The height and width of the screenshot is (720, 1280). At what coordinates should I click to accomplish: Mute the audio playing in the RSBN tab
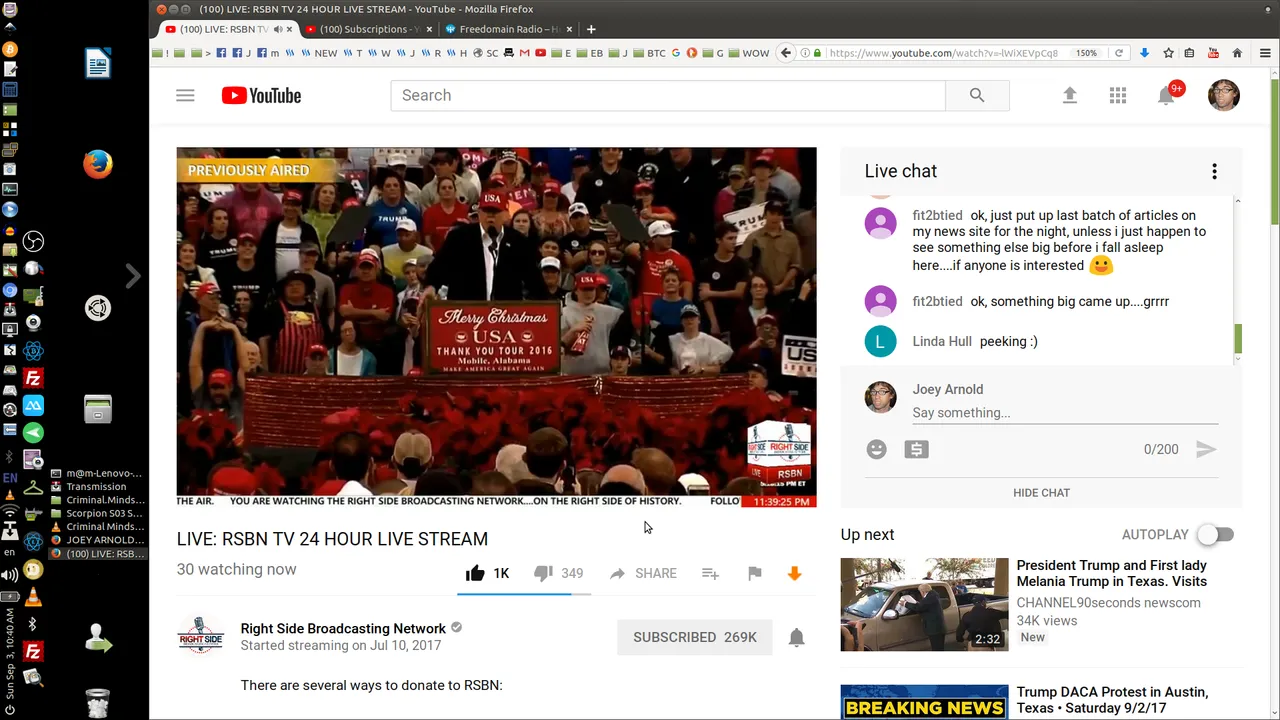coord(278,29)
